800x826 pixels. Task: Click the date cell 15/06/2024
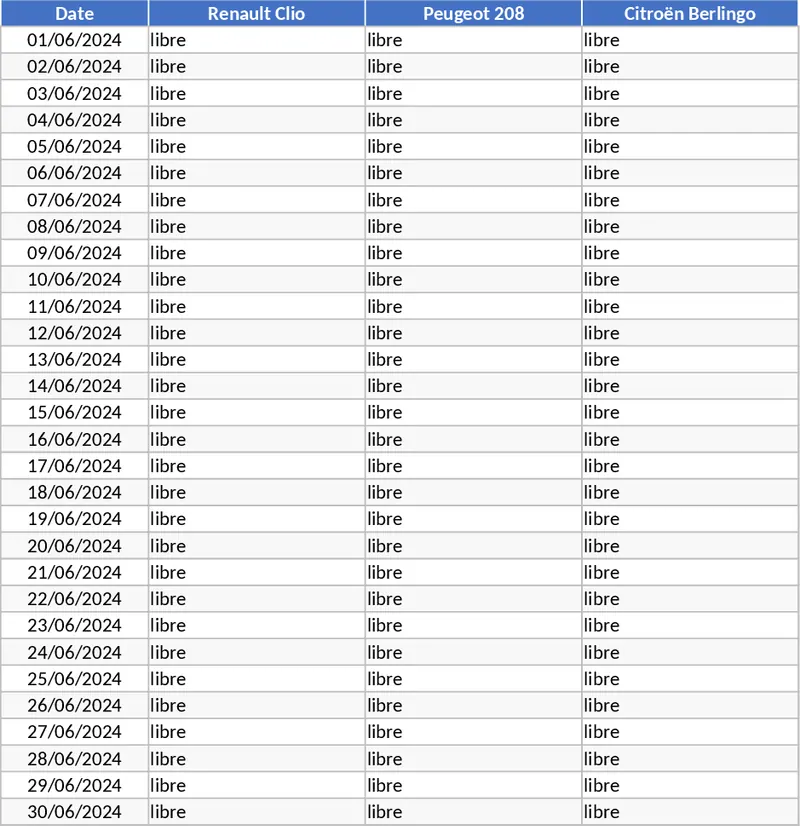click(75, 412)
